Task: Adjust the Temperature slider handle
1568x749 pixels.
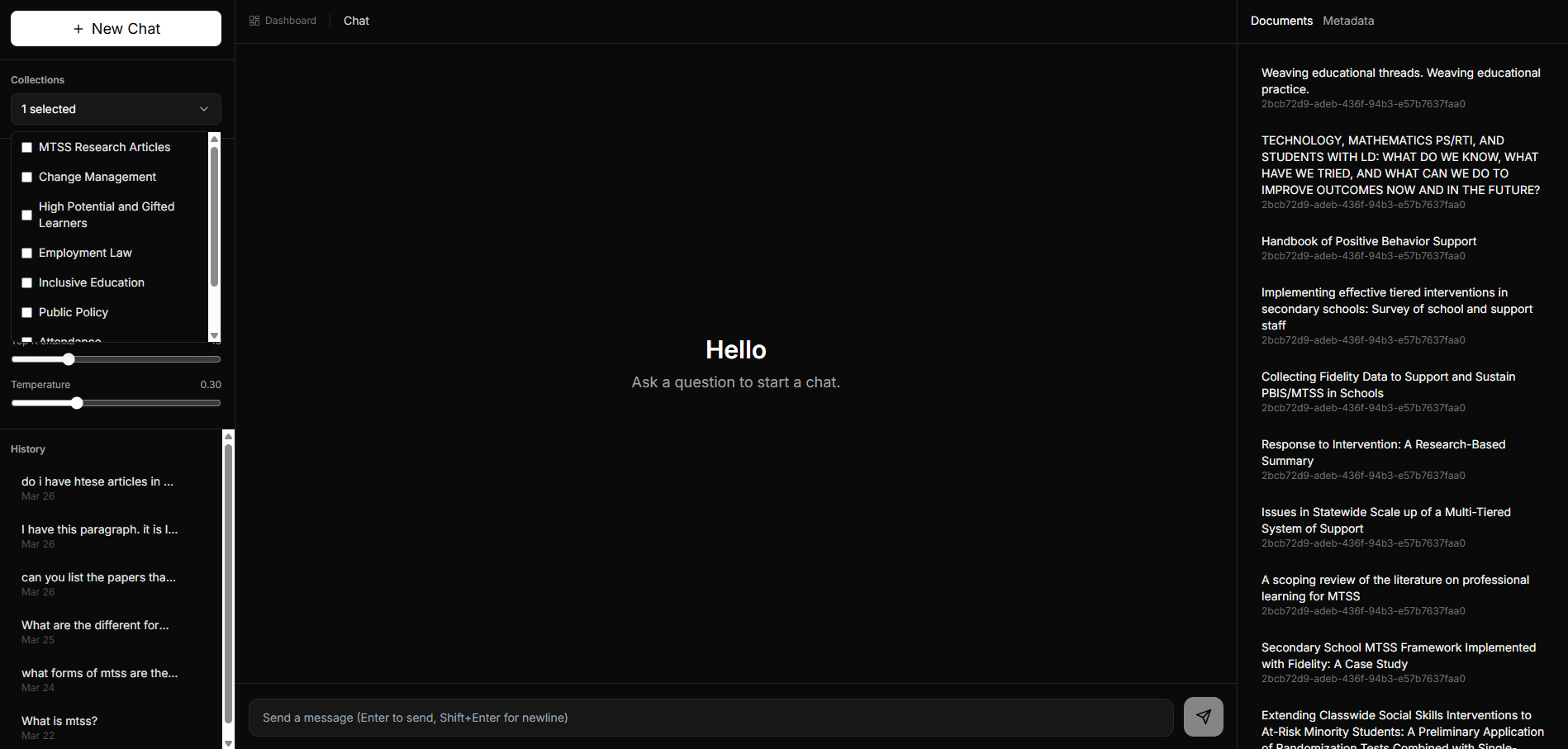Action: (x=77, y=403)
